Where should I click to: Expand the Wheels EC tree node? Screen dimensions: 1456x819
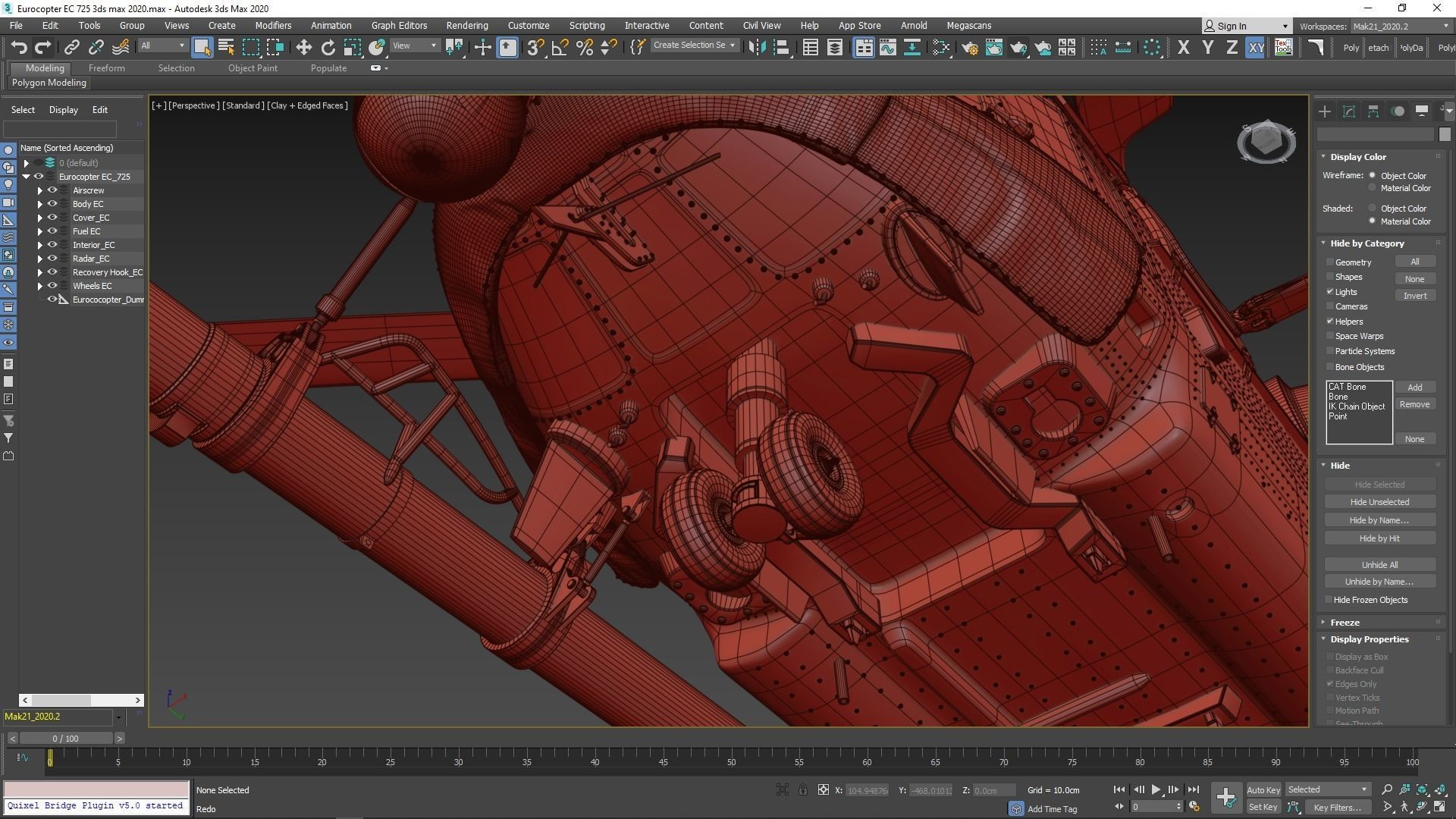coord(40,286)
